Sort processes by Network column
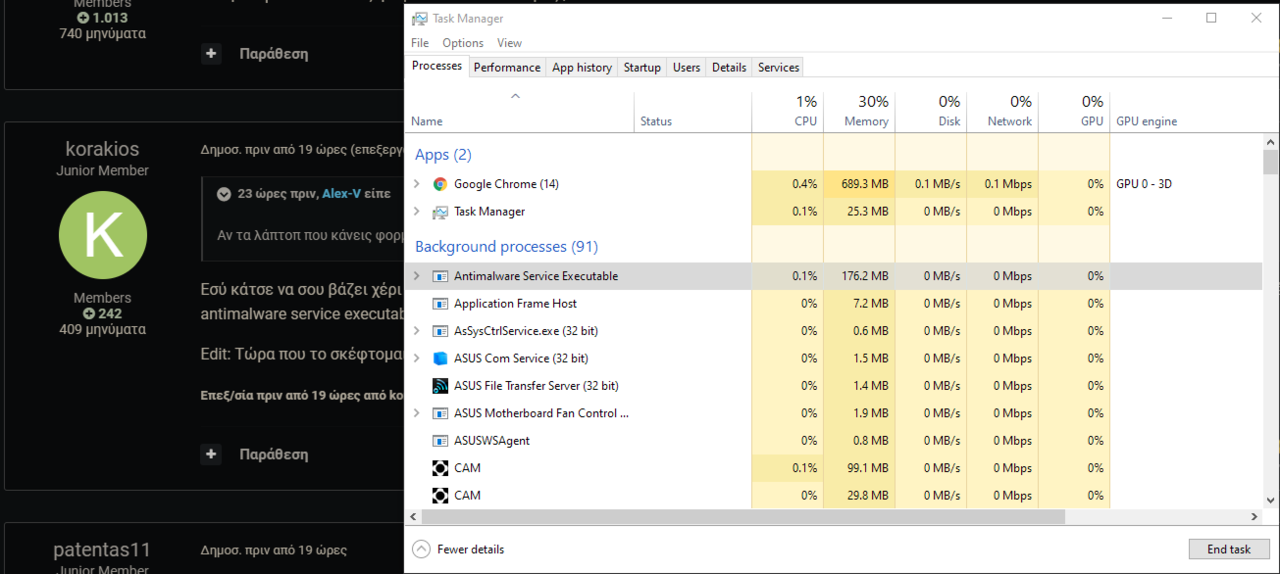 coord(1003,112)
